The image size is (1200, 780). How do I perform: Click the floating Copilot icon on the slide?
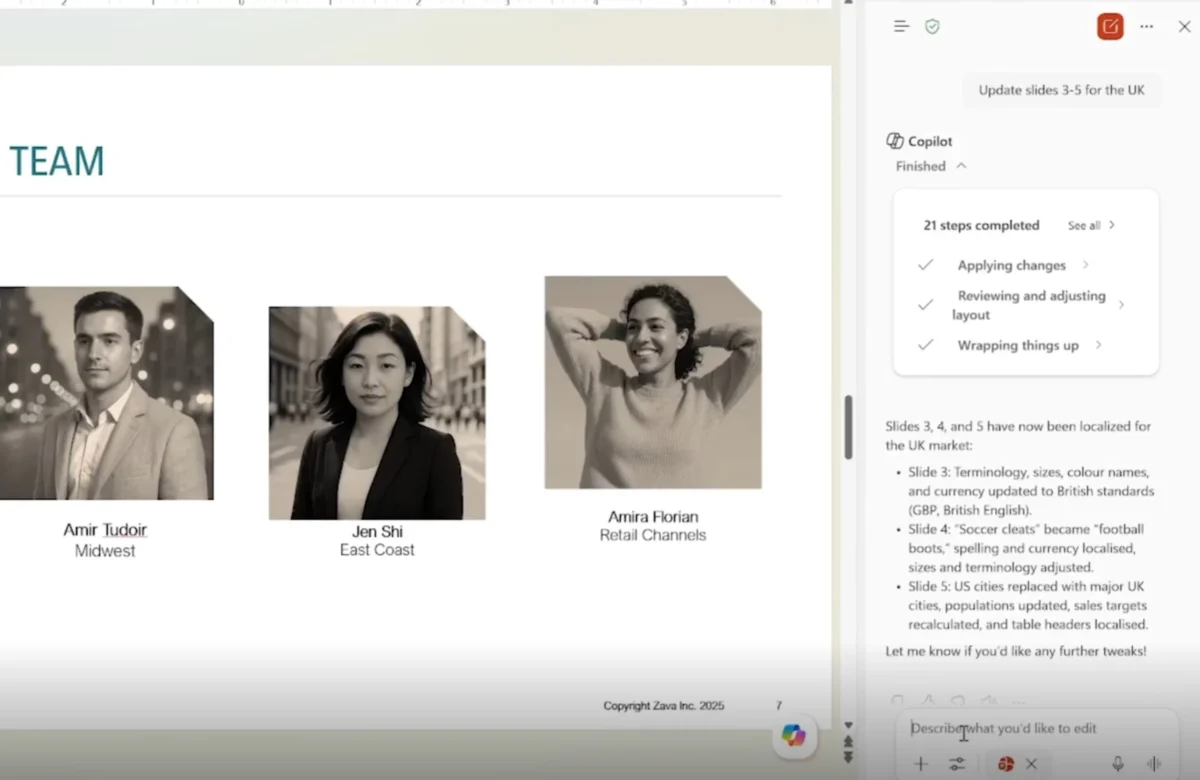point(794,736)
